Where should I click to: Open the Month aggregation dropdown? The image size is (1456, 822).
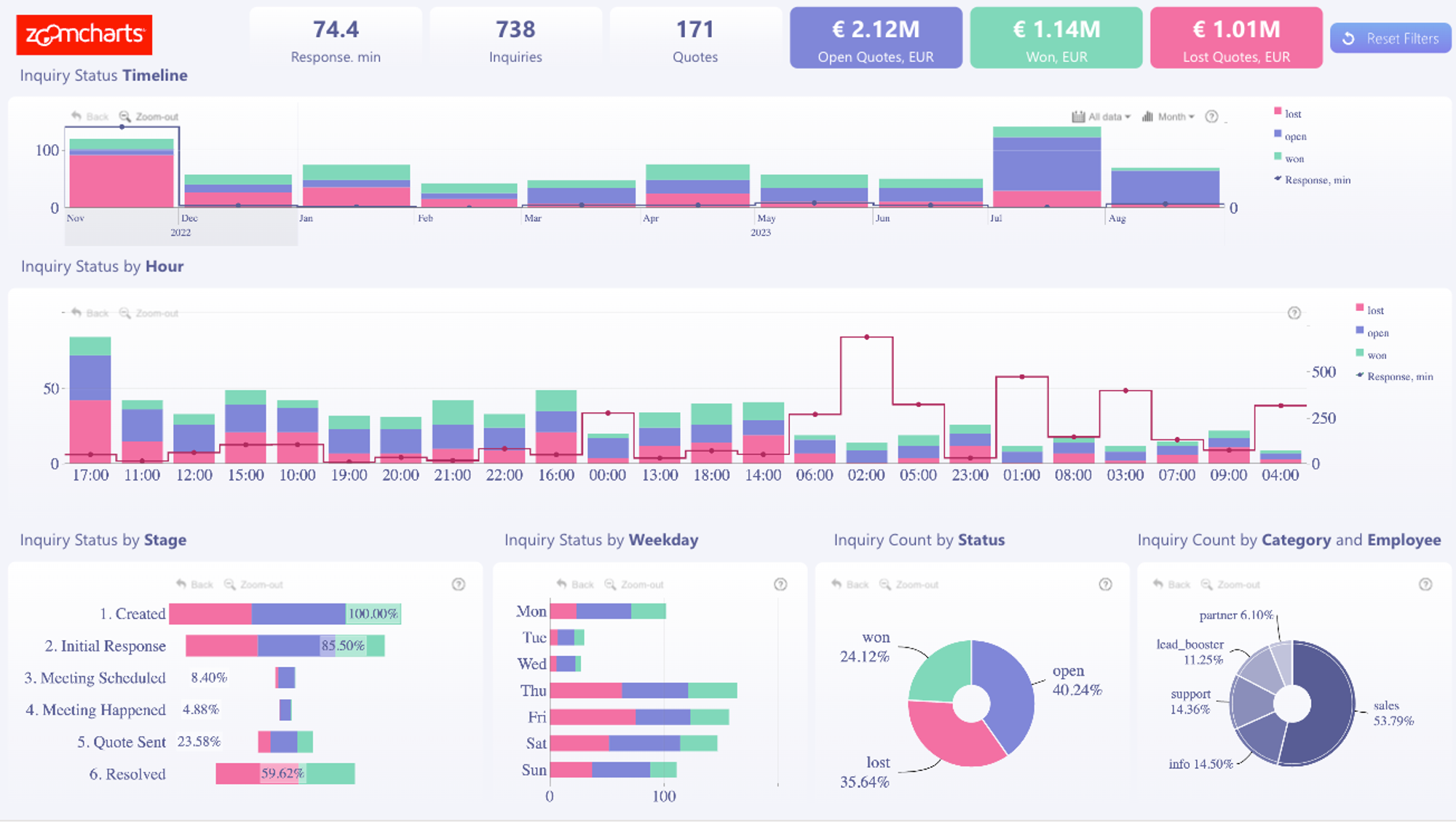1172,116
